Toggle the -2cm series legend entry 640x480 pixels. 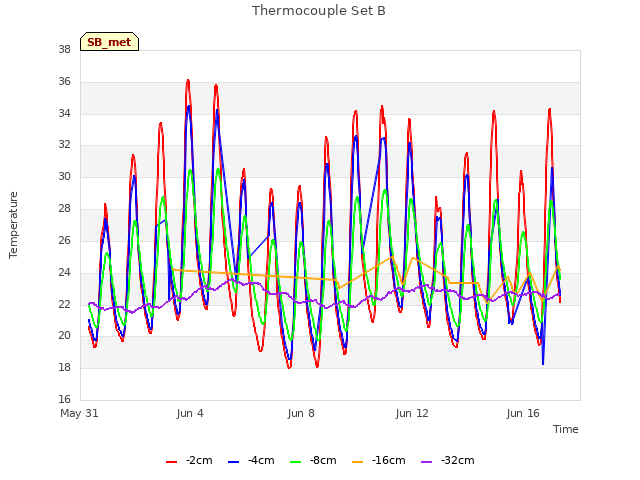click(189, 460)
